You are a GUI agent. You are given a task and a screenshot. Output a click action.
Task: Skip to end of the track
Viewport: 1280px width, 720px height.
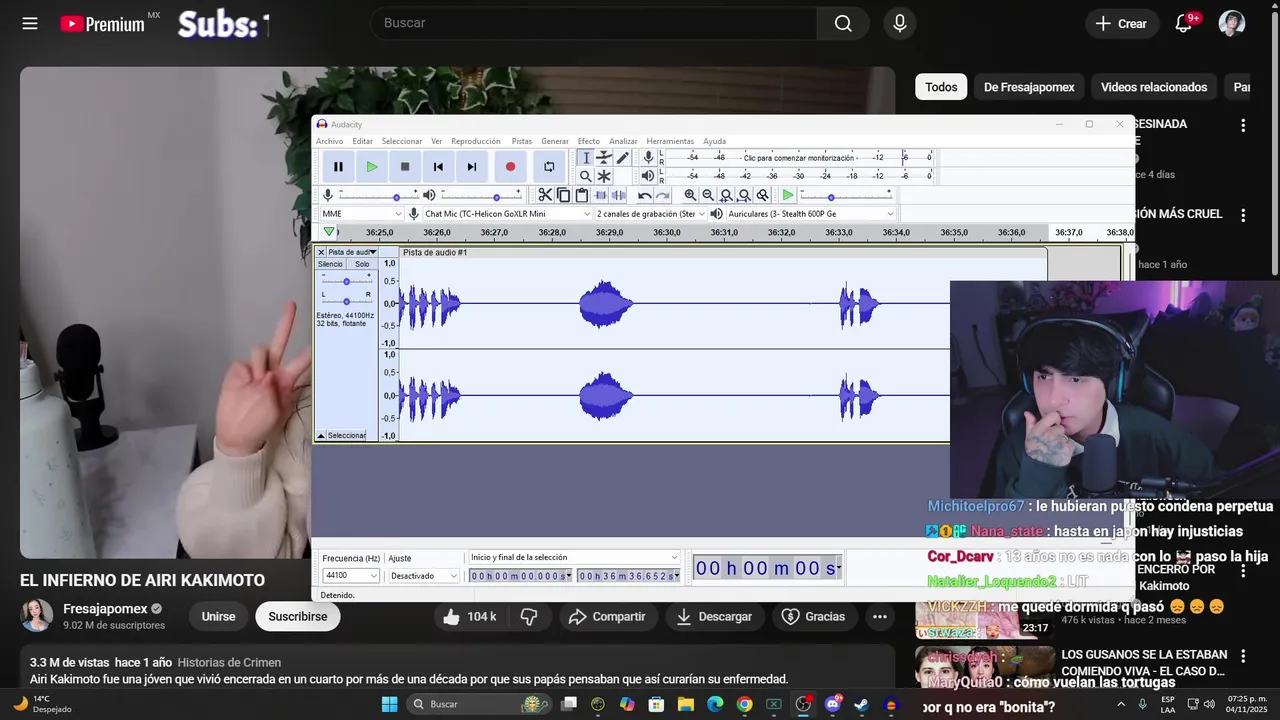[472, 167]
